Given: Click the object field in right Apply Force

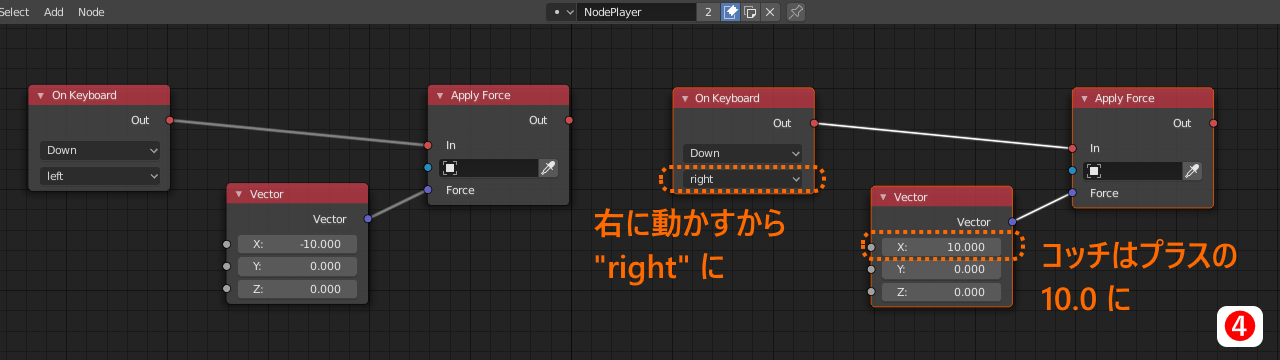Looking at the screenshot, I should tap(1132, 171).
